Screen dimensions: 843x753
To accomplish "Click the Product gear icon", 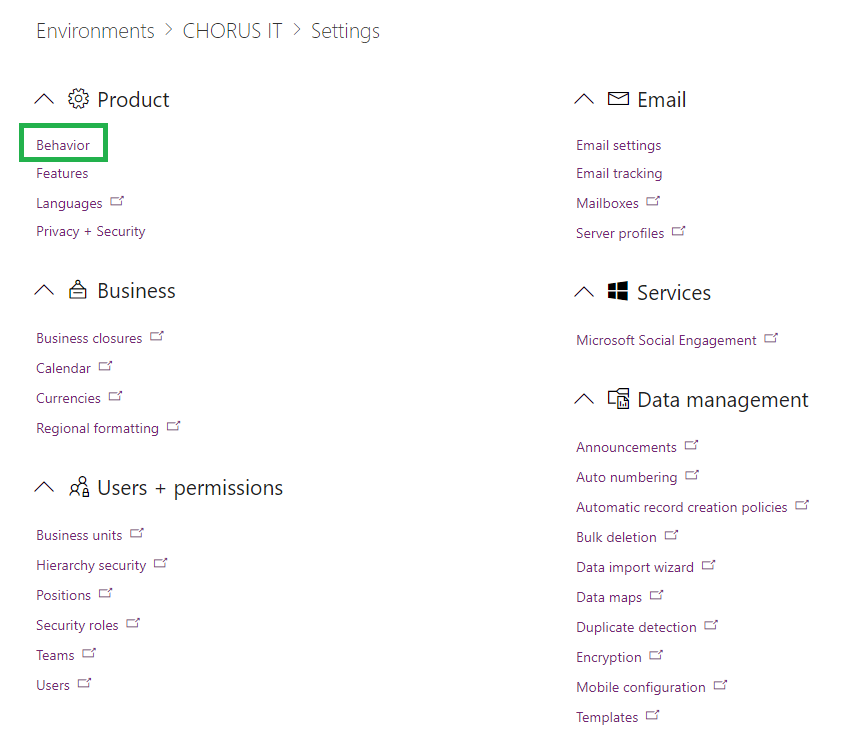I will 78,99.
